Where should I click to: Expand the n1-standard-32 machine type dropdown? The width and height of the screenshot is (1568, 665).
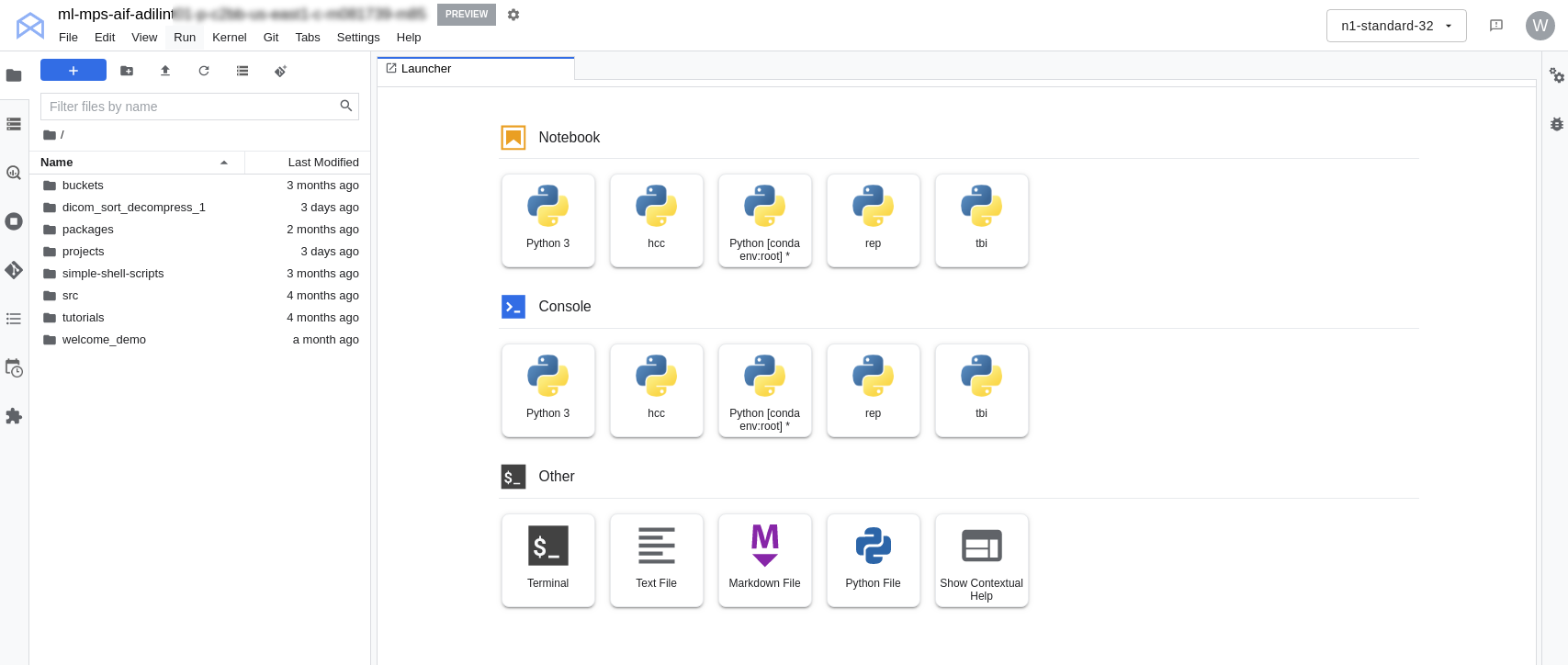1395,26
